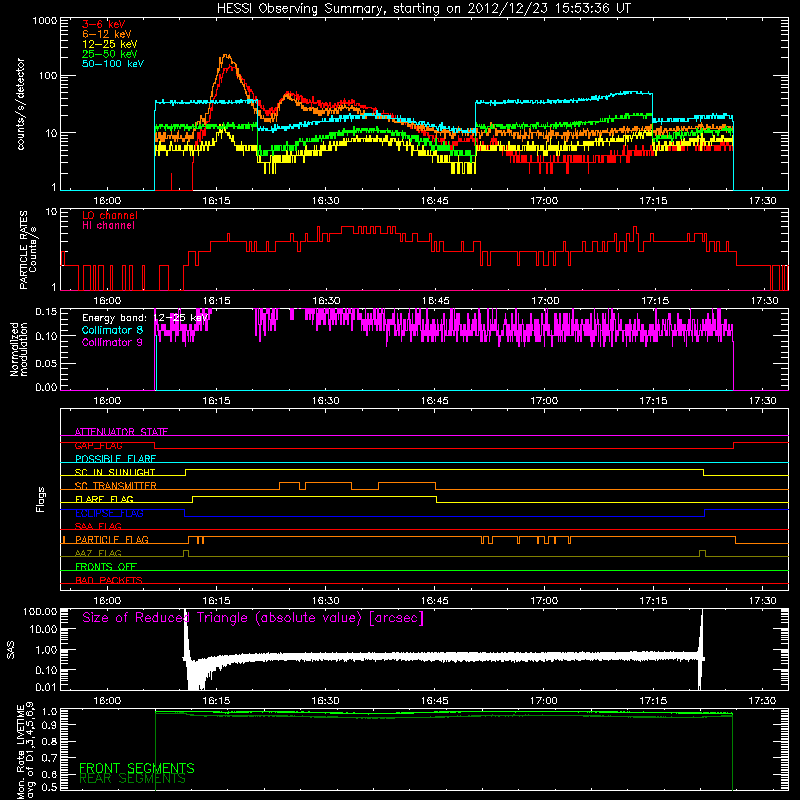The width and height of the screenshot is (800, 800).
Task: Click the ATTENUATOR STATE flag label
Action: tap(121, 432)
